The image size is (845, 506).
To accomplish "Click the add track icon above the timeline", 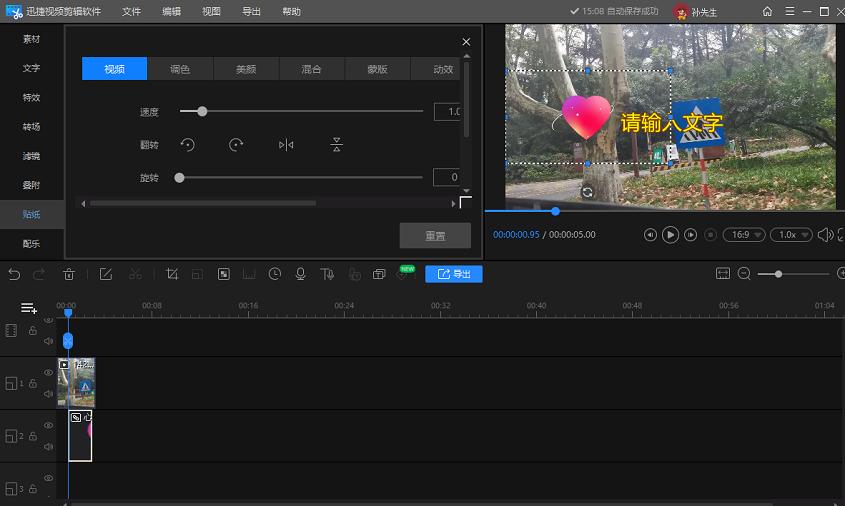I will (x=29, y=308).
